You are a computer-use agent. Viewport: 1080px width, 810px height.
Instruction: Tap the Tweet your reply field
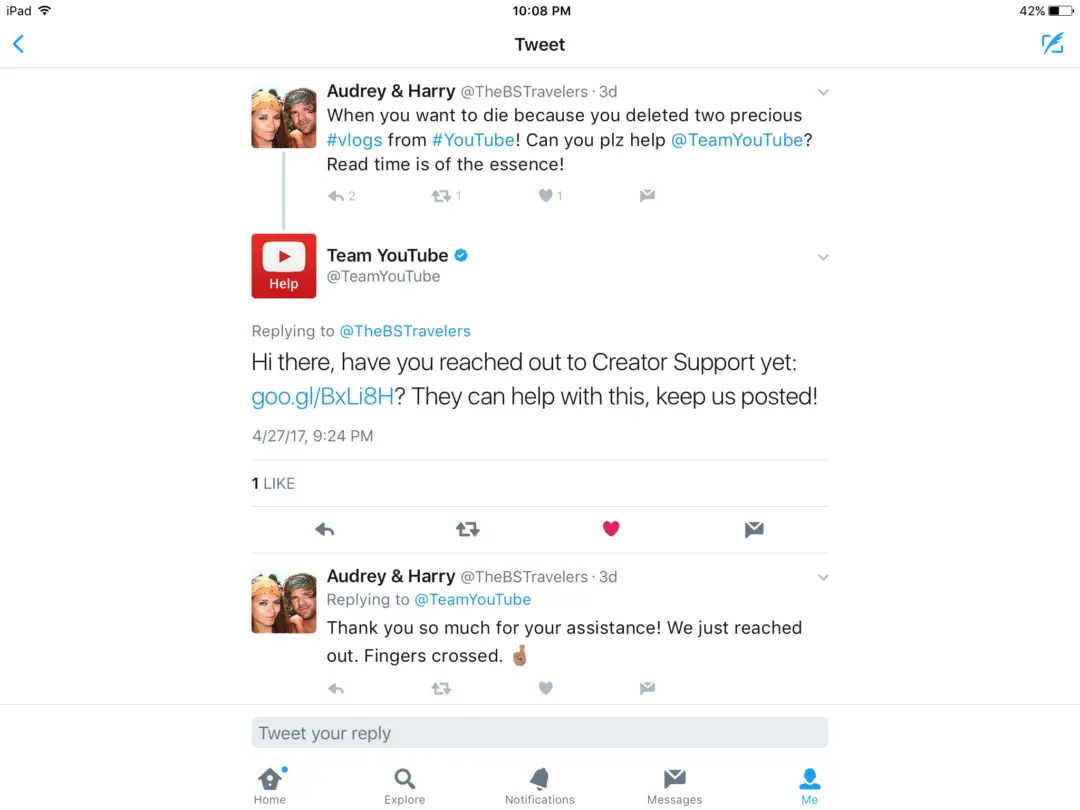539,733
